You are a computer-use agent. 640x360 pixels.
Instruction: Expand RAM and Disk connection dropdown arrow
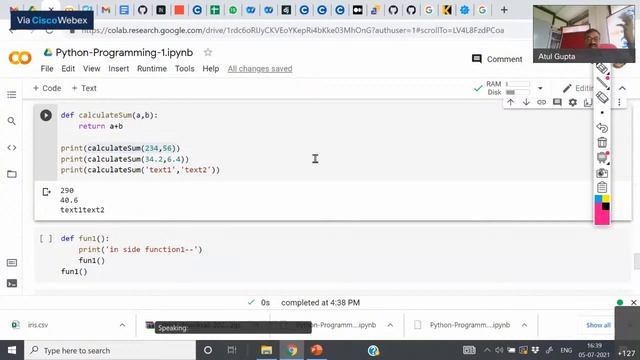(x=540, y=88)
